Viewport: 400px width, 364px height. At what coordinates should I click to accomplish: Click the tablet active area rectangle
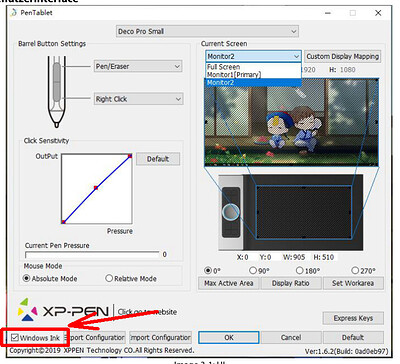pos(303,212)
